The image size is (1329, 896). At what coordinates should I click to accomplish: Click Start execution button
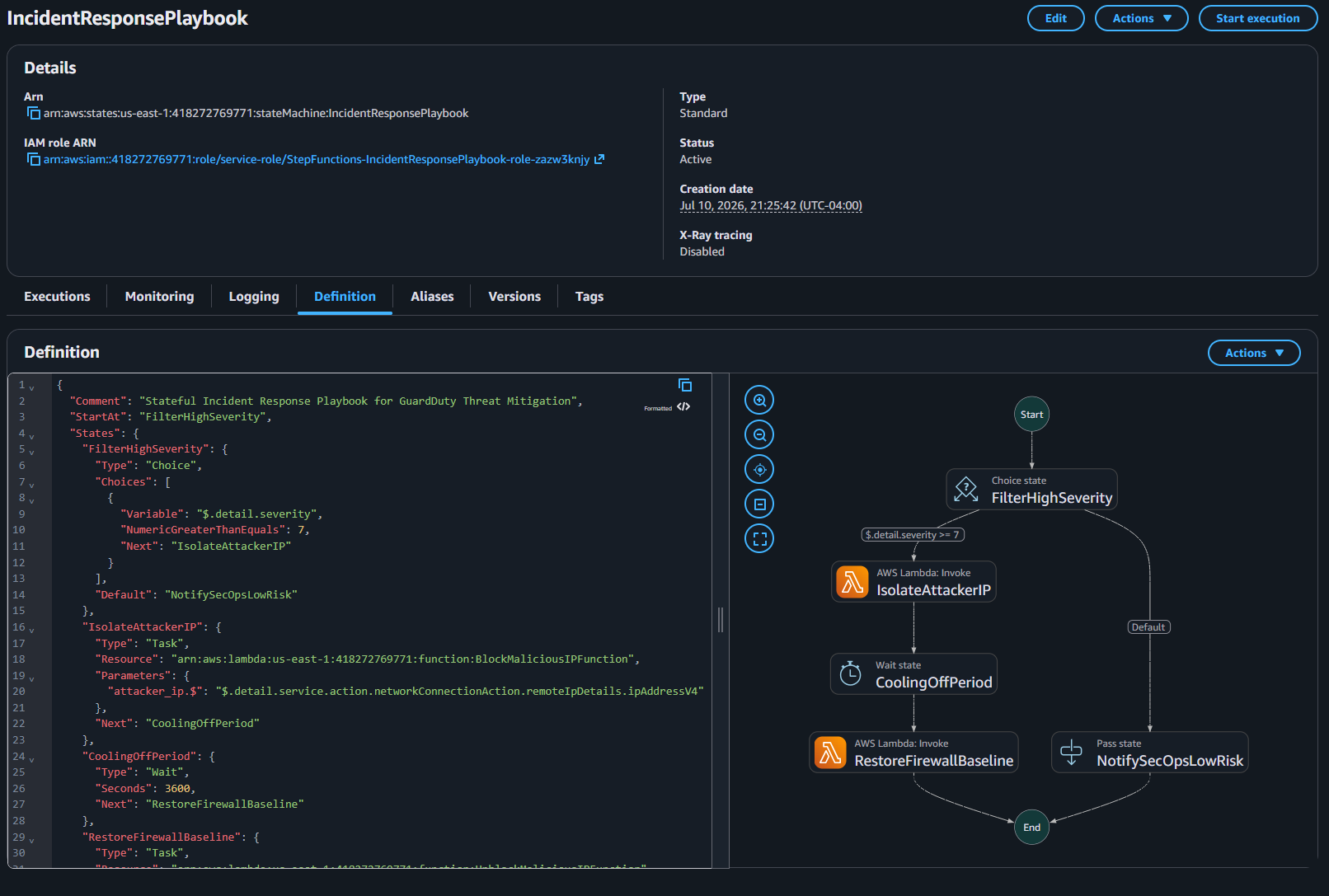click(x=1257, y=18)
